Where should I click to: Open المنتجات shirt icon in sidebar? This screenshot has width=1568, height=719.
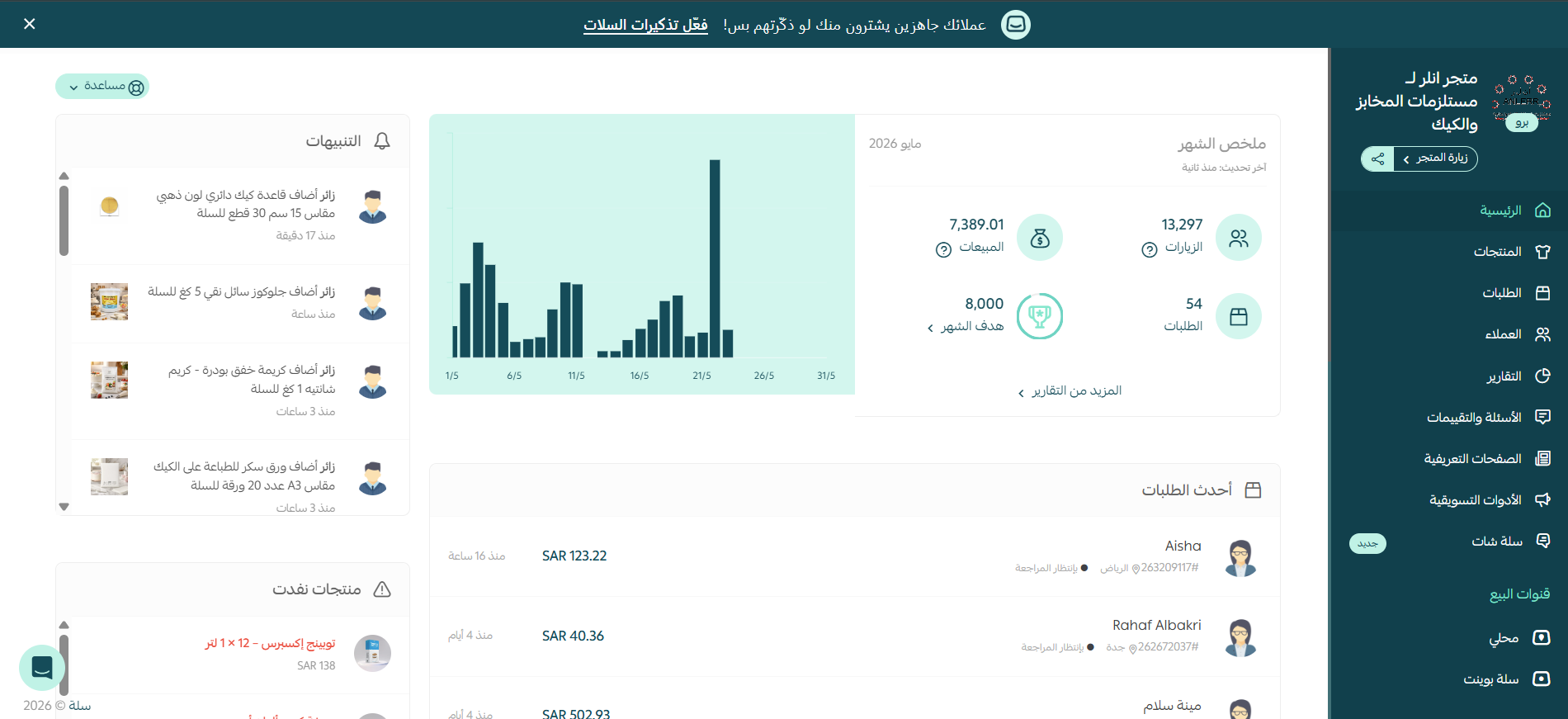pyautogui.click(x=1542, y=252)
